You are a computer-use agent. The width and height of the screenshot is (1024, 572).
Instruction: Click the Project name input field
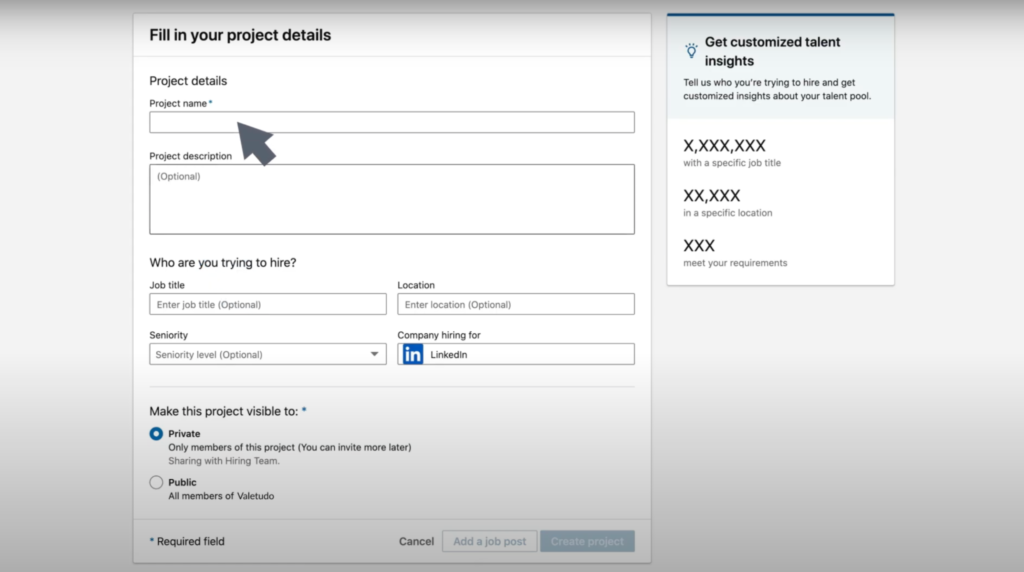pos(391,122)
